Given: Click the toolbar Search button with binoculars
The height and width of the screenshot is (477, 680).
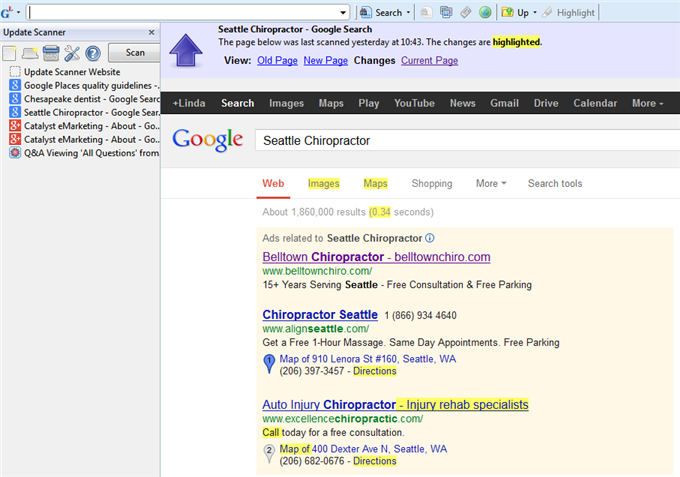Looking at the screenshot, I should coord(381,13).
